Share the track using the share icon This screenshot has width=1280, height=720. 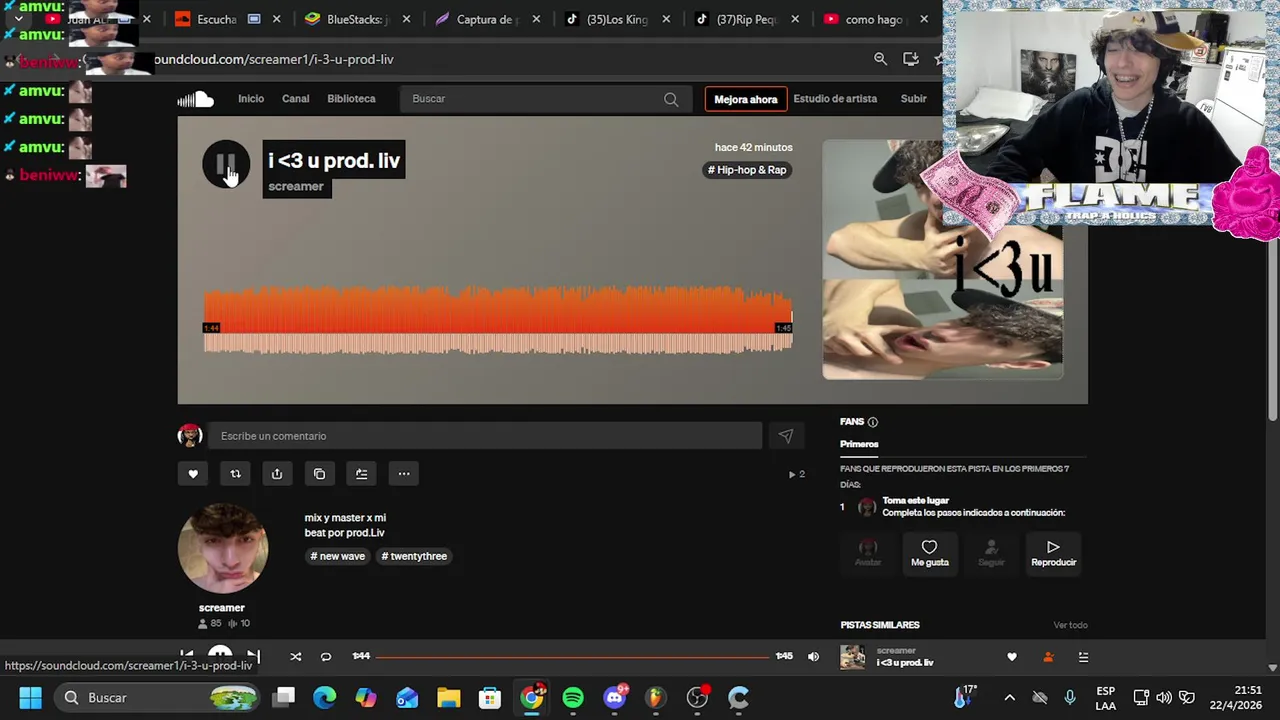click(277, 474)
